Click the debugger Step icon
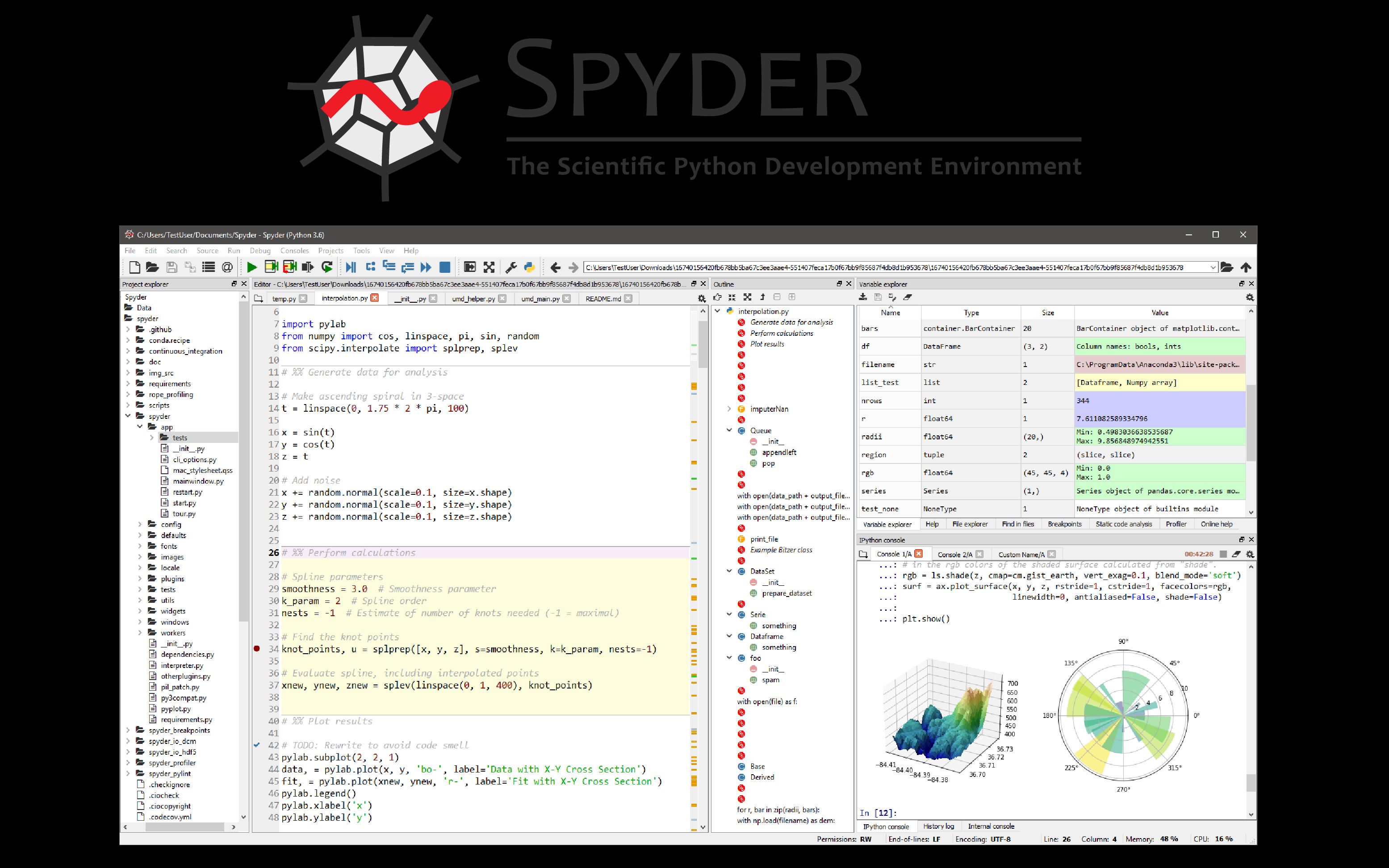Screen dimensions: 1389x868 [370, 267]
